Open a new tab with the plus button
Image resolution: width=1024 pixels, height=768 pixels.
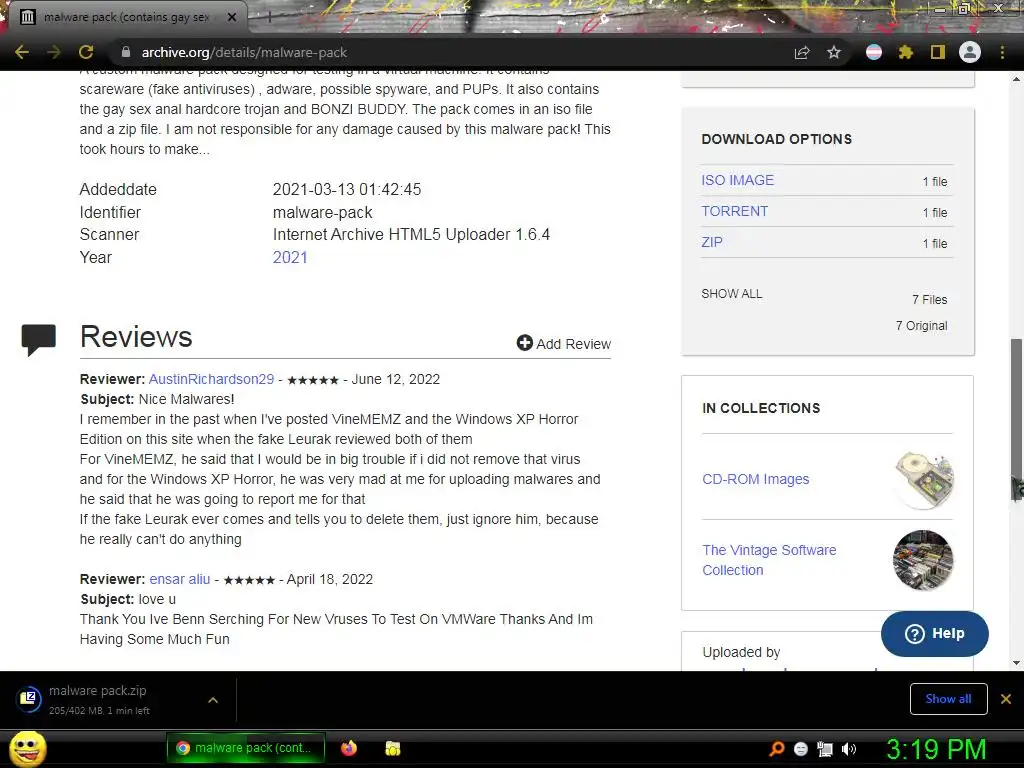click(269, 18)
